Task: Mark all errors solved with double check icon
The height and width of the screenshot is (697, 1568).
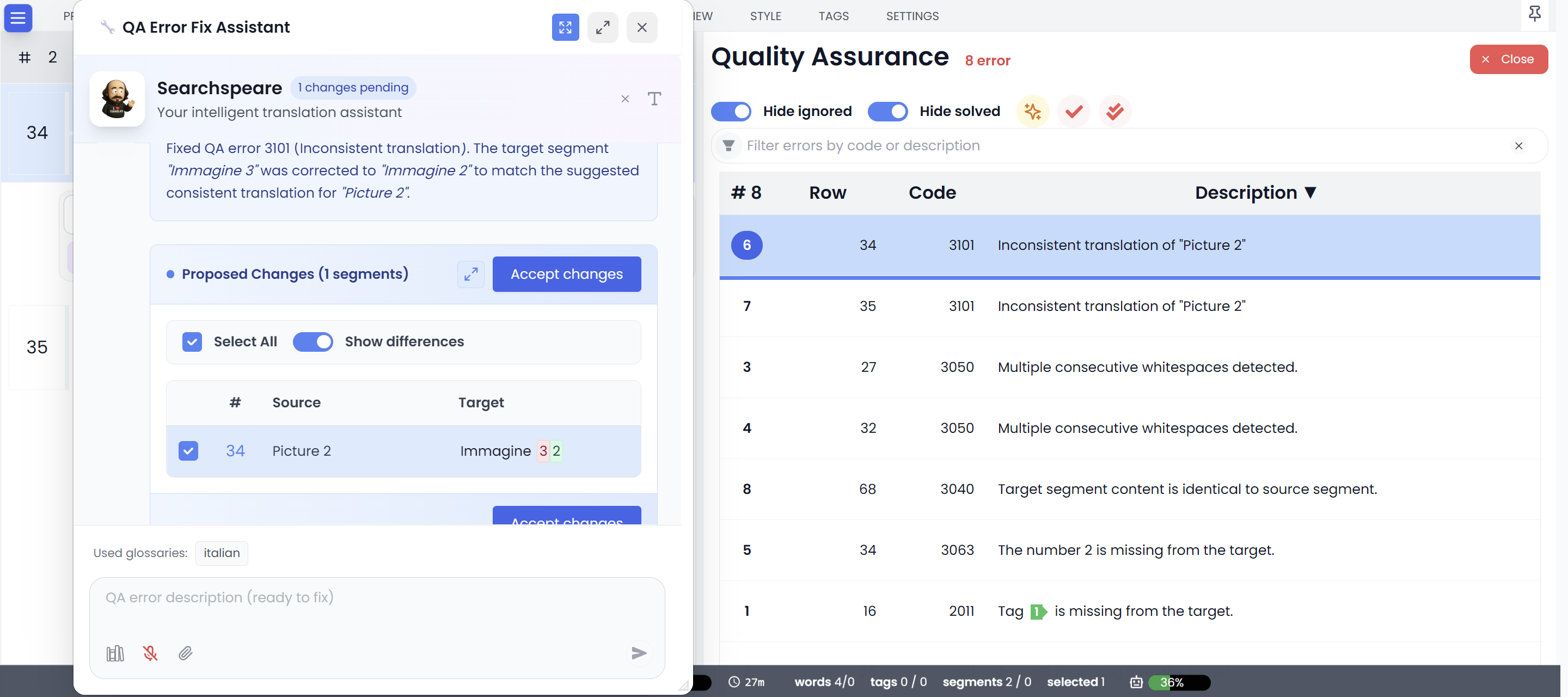Action: [x=1114, y=112]
